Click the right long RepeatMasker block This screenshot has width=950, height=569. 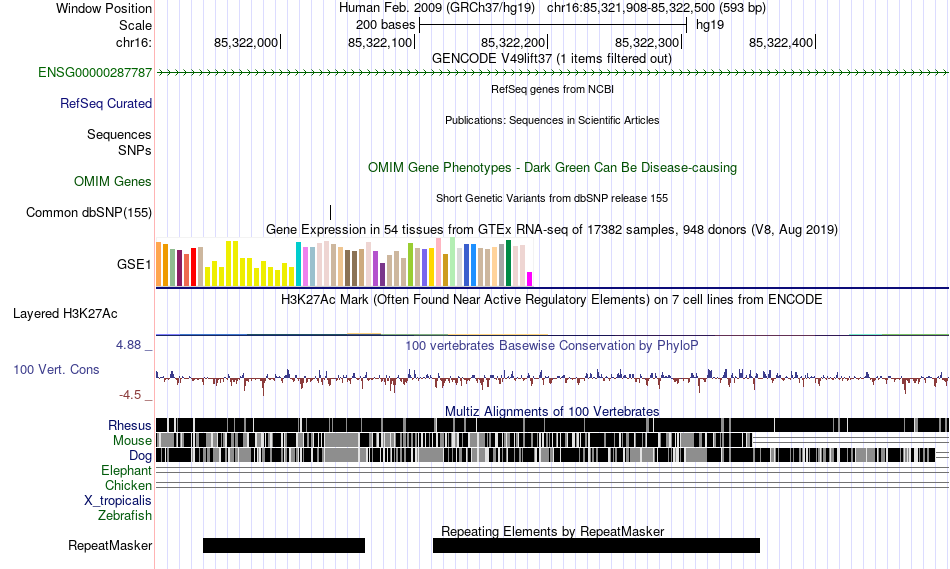596,545
